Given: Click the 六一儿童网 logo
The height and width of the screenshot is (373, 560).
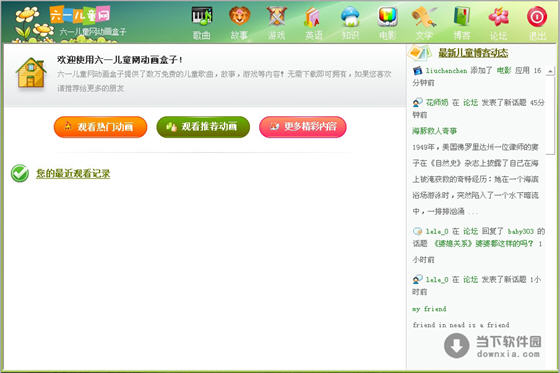Looking at the screenshot, I should 80,15.
